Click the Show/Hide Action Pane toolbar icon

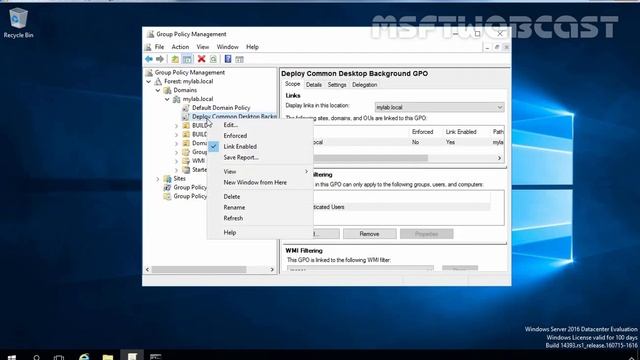click(240, 59)
